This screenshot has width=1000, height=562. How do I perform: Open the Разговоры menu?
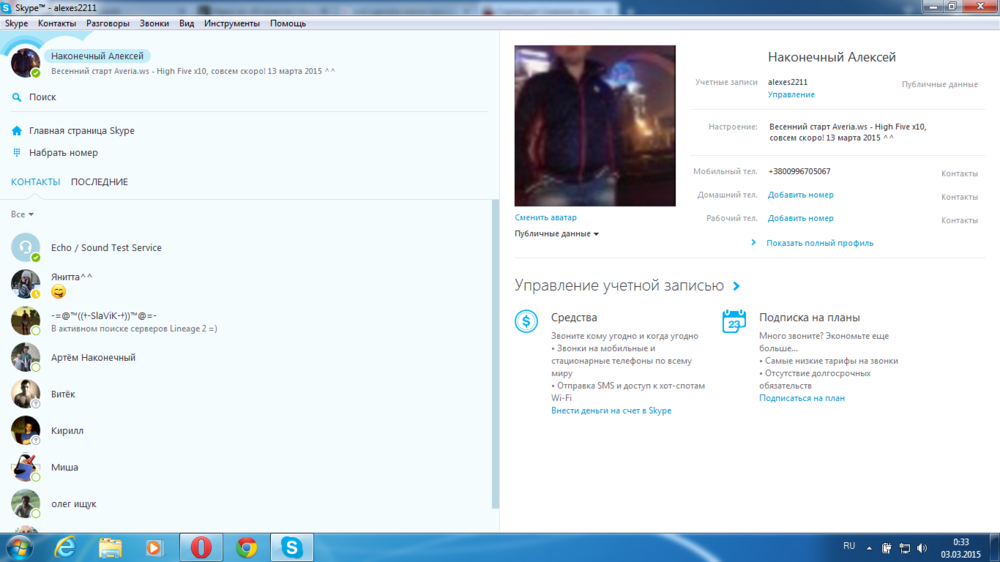pos(108,24)
